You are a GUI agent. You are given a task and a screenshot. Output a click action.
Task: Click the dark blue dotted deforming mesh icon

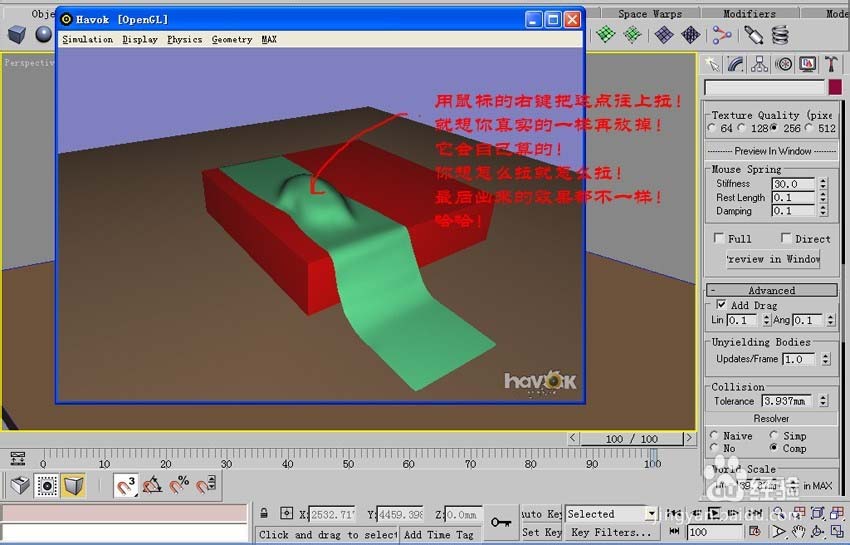(x=691, y=35)
